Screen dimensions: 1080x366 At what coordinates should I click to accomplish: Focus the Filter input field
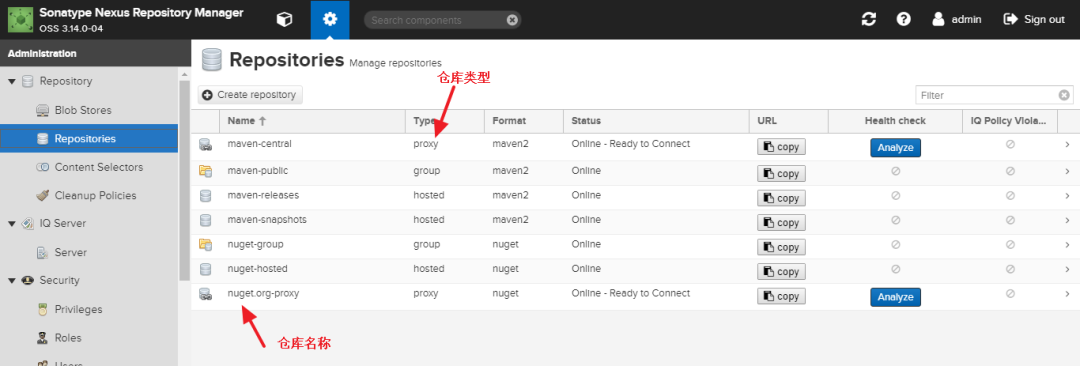point(986,95)
